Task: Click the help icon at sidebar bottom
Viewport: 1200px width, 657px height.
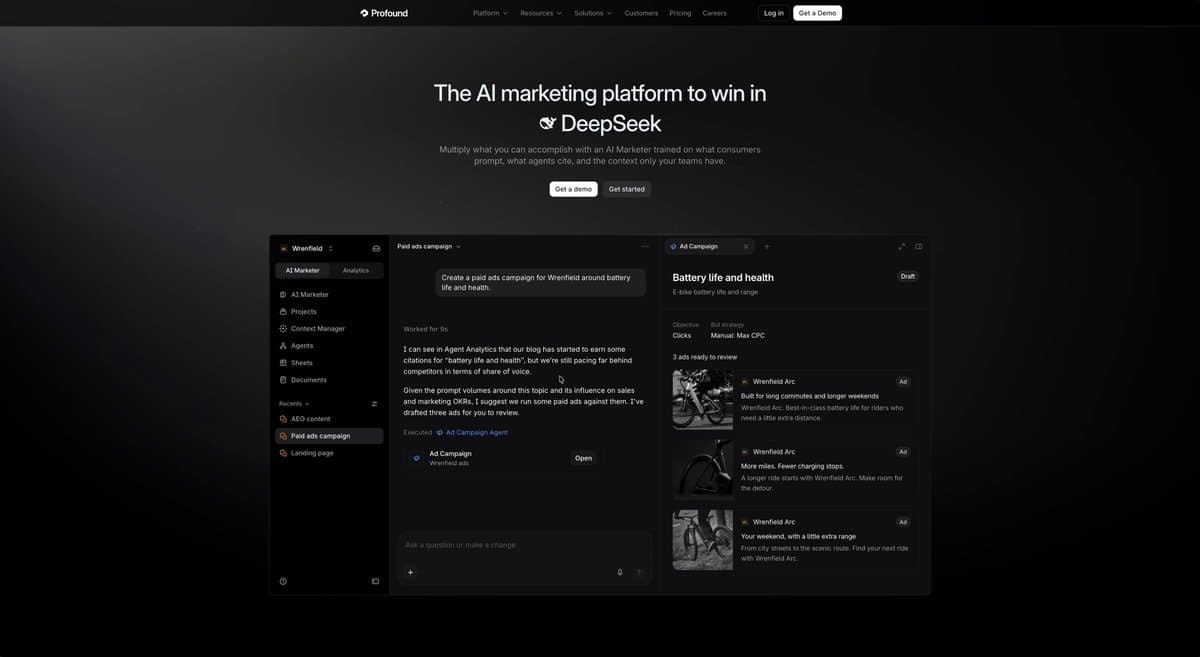Action: (283, 581)
